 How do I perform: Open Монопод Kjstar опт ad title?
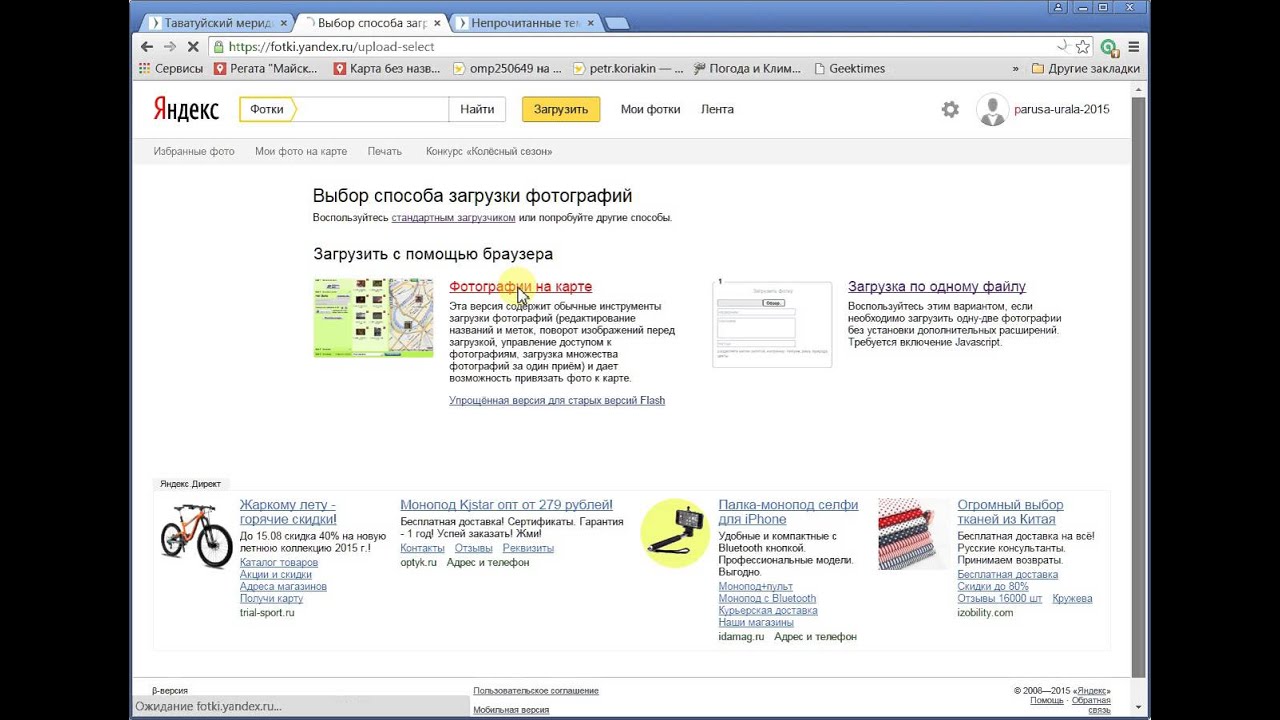[x=506, y=505]
